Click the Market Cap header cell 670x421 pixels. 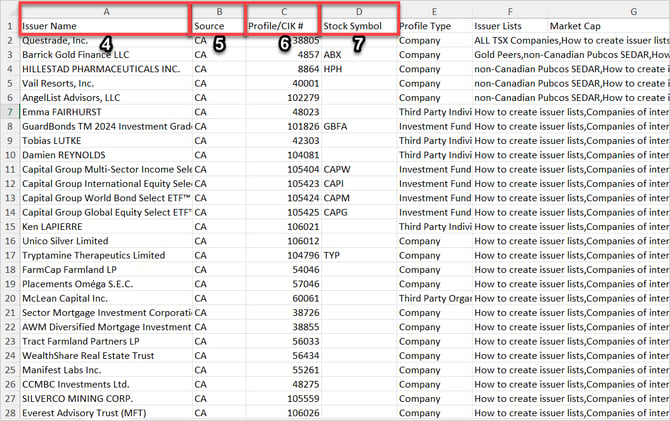click(609, 26)
